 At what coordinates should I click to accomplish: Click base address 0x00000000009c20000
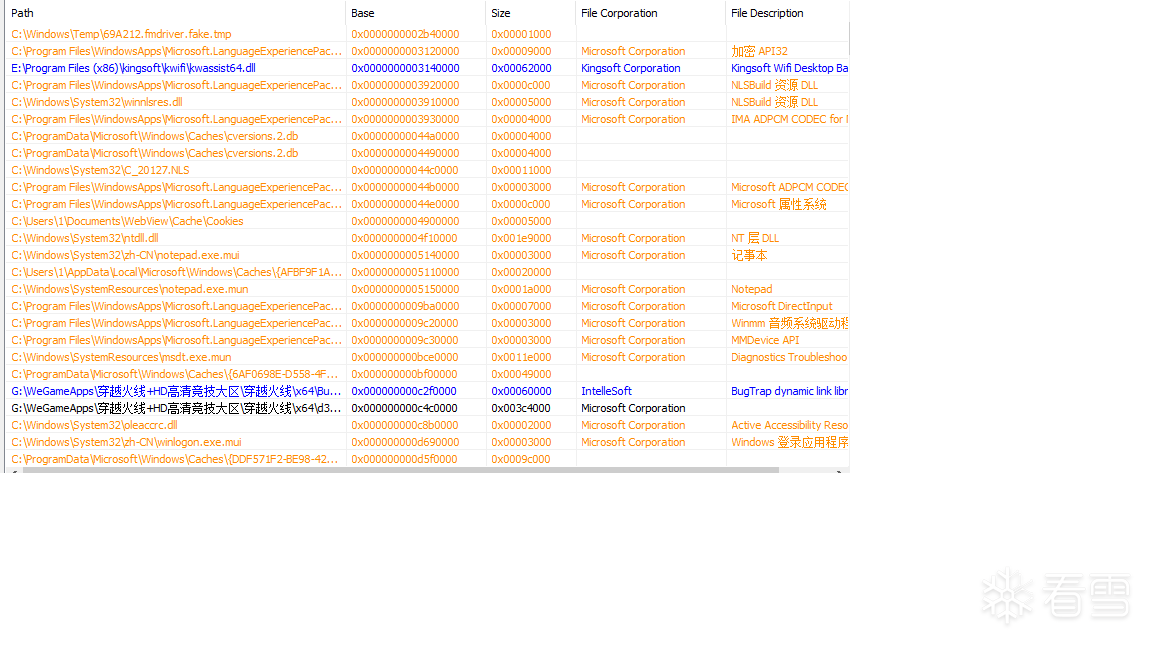pos(405,323)
